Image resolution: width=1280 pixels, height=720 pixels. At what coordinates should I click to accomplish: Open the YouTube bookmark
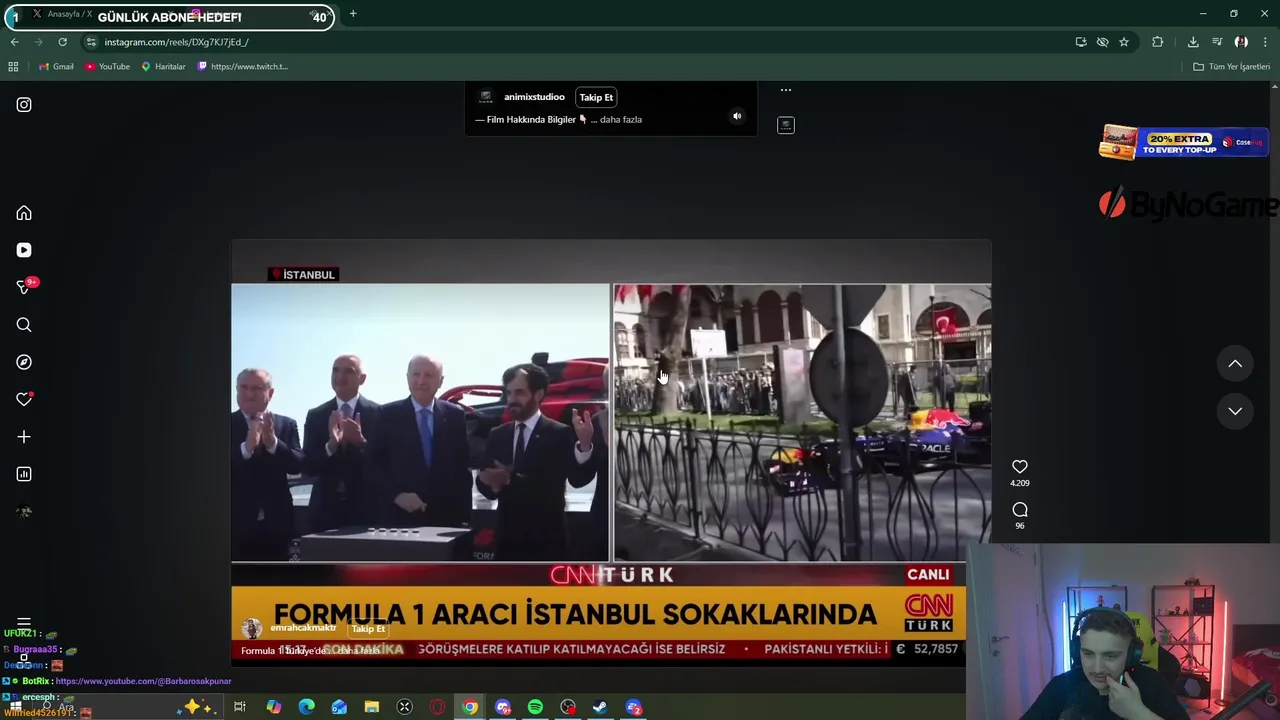107,67
